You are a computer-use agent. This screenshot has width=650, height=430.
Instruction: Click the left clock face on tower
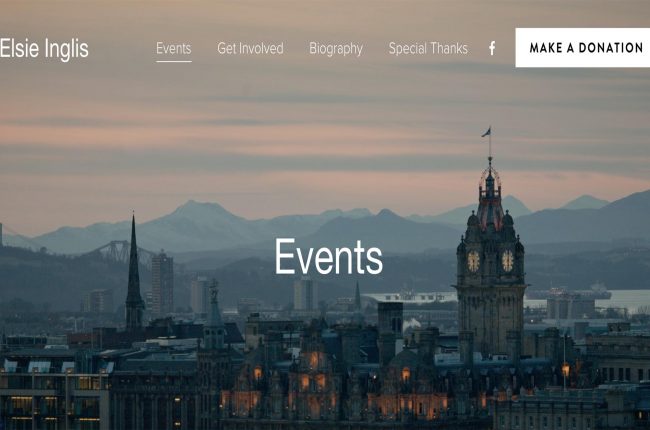point(473,261)
